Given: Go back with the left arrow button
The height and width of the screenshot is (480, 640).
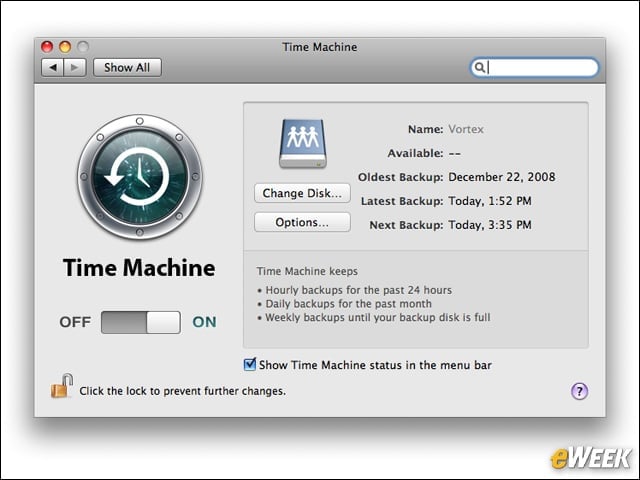Looking at the screenshot, I should [x=53, y=67].
